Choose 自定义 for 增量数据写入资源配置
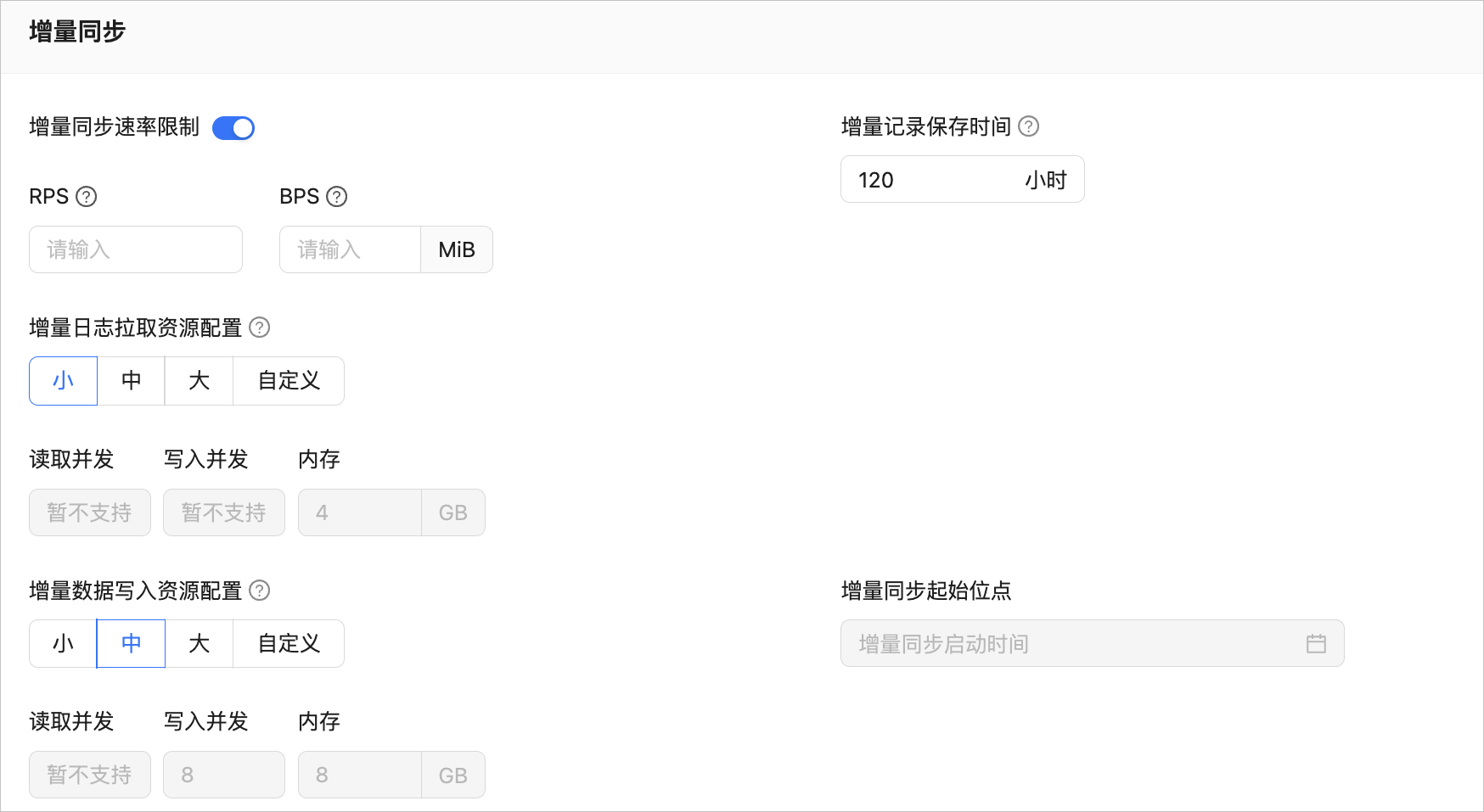This screenshot has width=1484, height=812. [289, 644]
